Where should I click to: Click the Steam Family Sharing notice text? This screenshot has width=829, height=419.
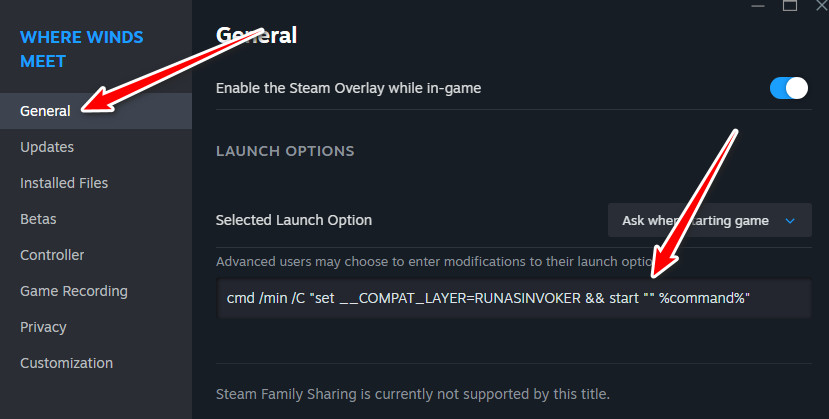pyautogui.click(x=412, y=393)
